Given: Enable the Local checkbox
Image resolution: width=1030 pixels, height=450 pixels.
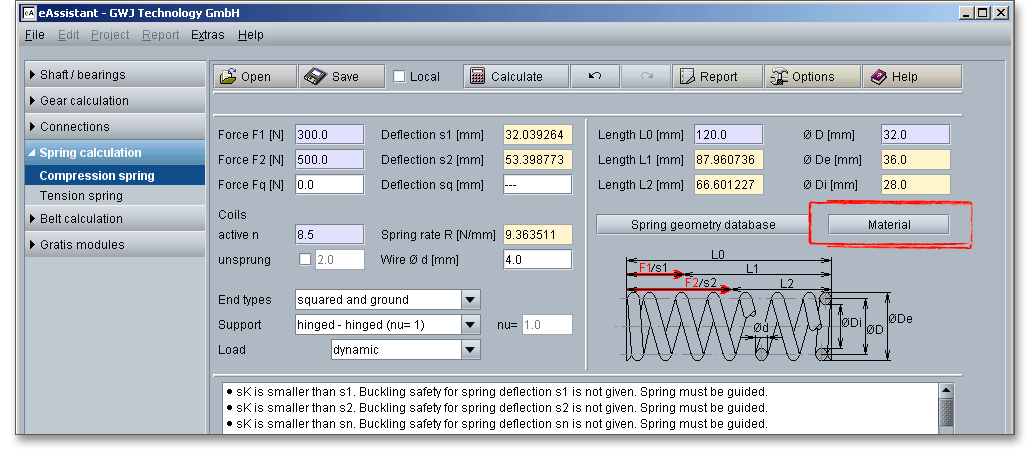Looking at the screenshot, I should tap(399, 77).
